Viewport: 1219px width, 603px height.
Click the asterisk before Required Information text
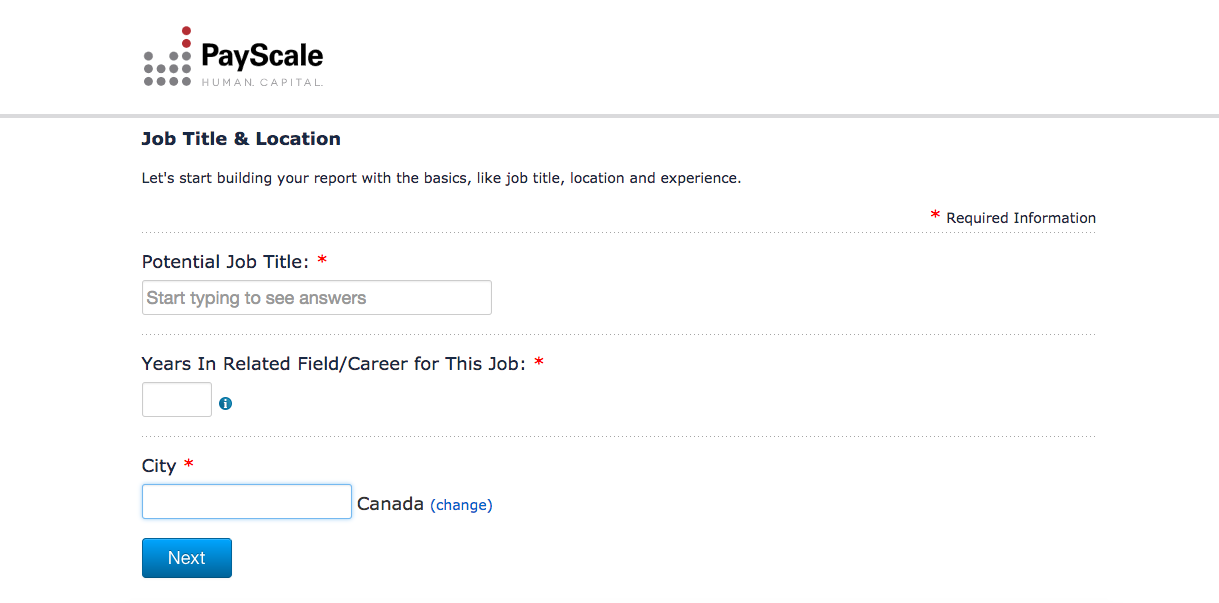coord(934,215)
